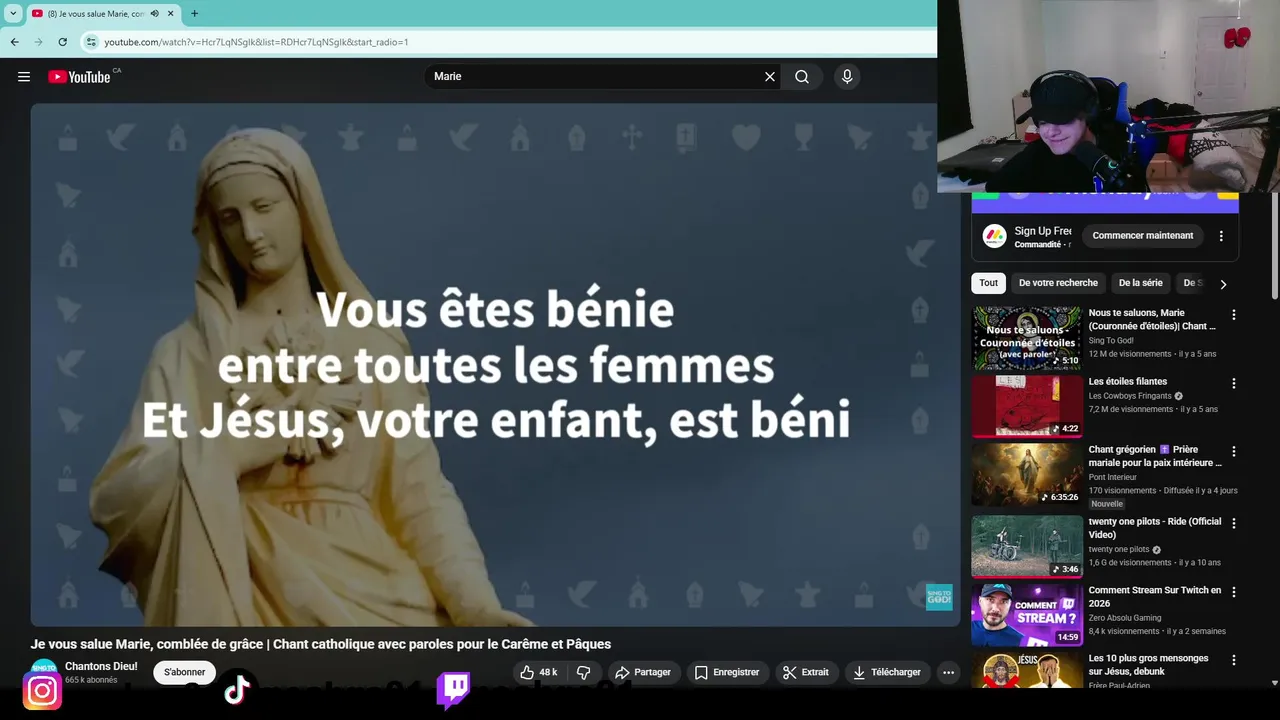This screenshot has width=1280, height=720.
Task: Click the Chantons Dieu! channel avatar
Action: (x=43, y=667)
